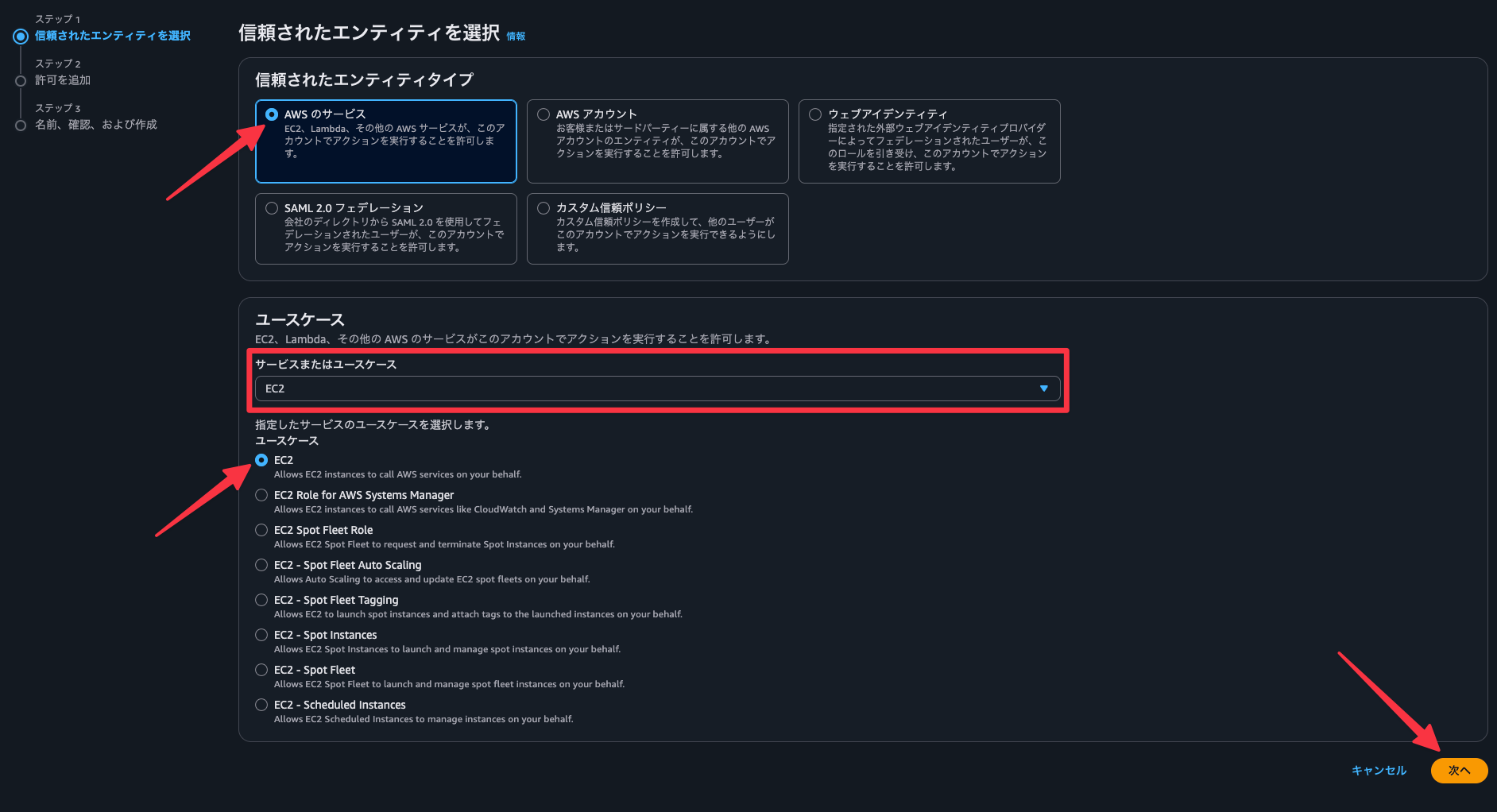This screenshot has height=812, width=1497.
Task: Select SAML 2.0 フェデレーション option
Action: 272,208
